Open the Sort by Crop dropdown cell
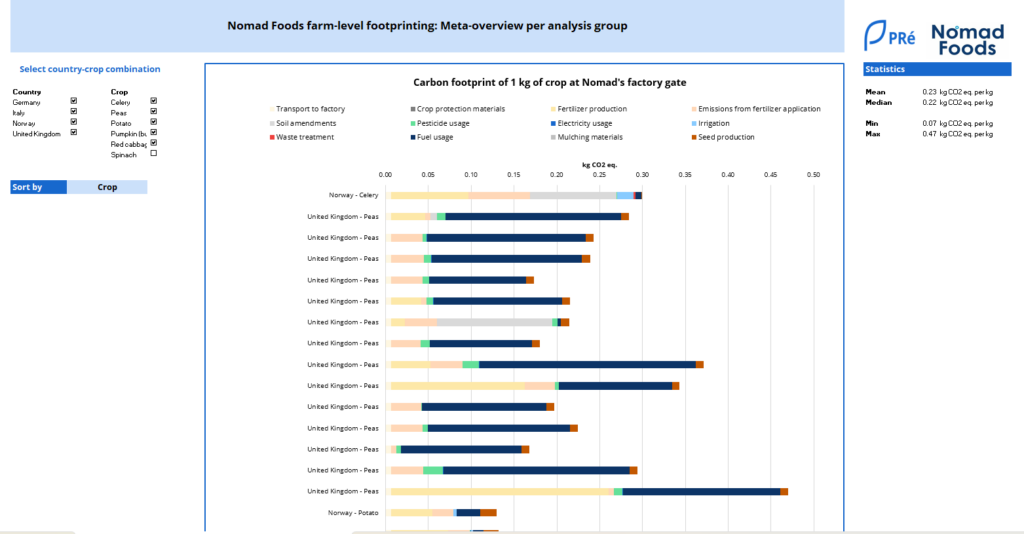This screenshot has height=534, width=1024. pos(107,187)
